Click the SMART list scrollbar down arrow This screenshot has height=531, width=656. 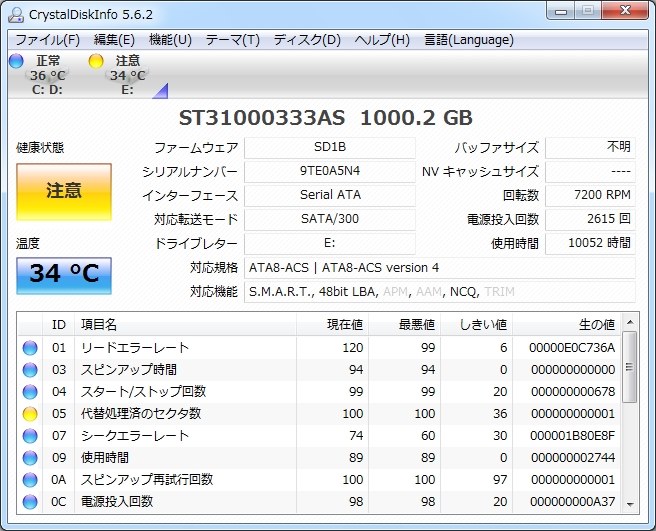630,504
